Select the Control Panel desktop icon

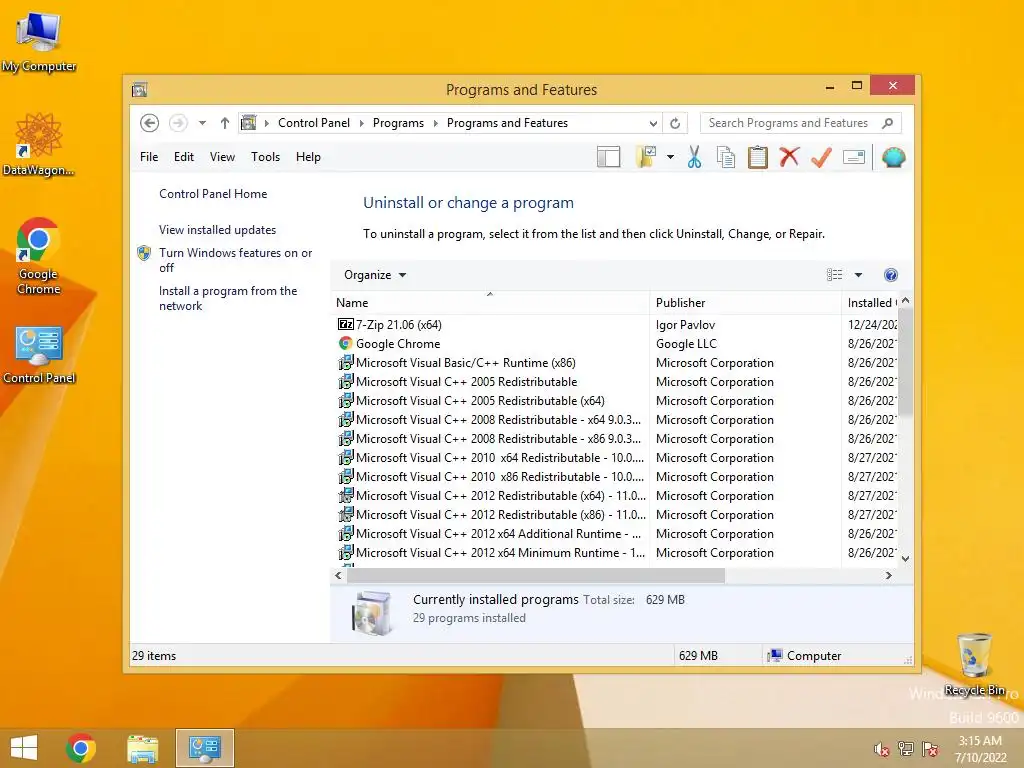39,355
